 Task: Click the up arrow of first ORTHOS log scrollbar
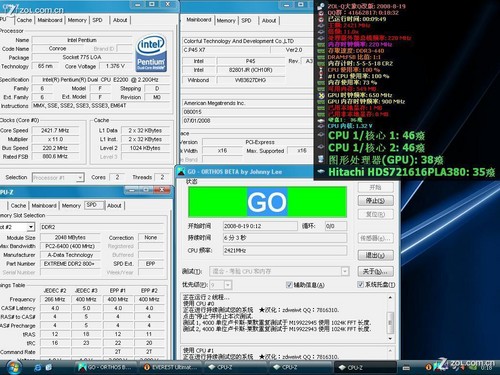[390, 297]
